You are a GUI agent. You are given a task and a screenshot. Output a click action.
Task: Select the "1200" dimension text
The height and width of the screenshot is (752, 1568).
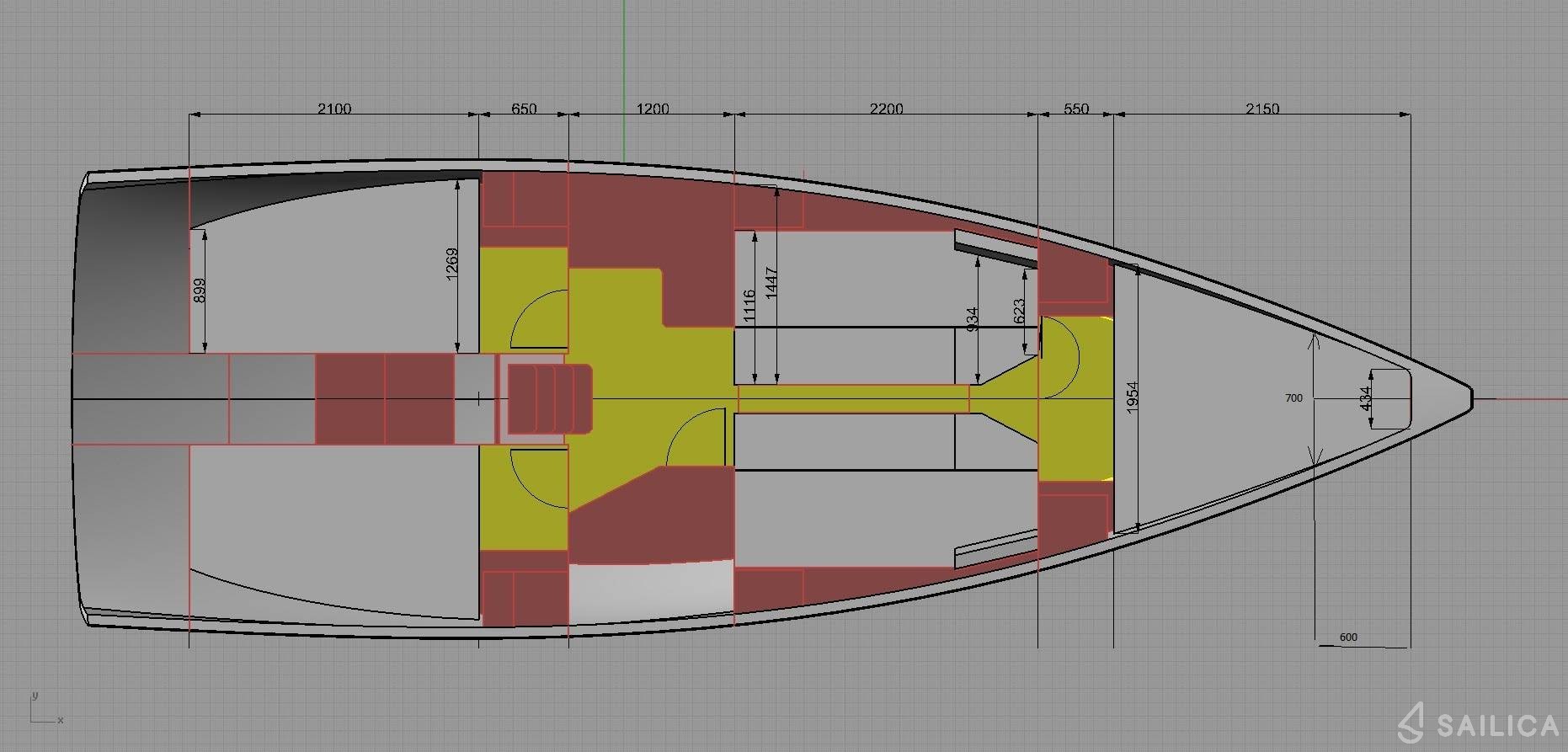tap(653, 109)
